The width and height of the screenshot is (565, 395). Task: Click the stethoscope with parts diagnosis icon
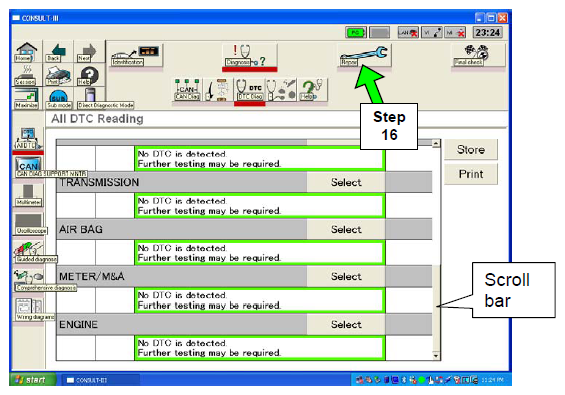281,90
